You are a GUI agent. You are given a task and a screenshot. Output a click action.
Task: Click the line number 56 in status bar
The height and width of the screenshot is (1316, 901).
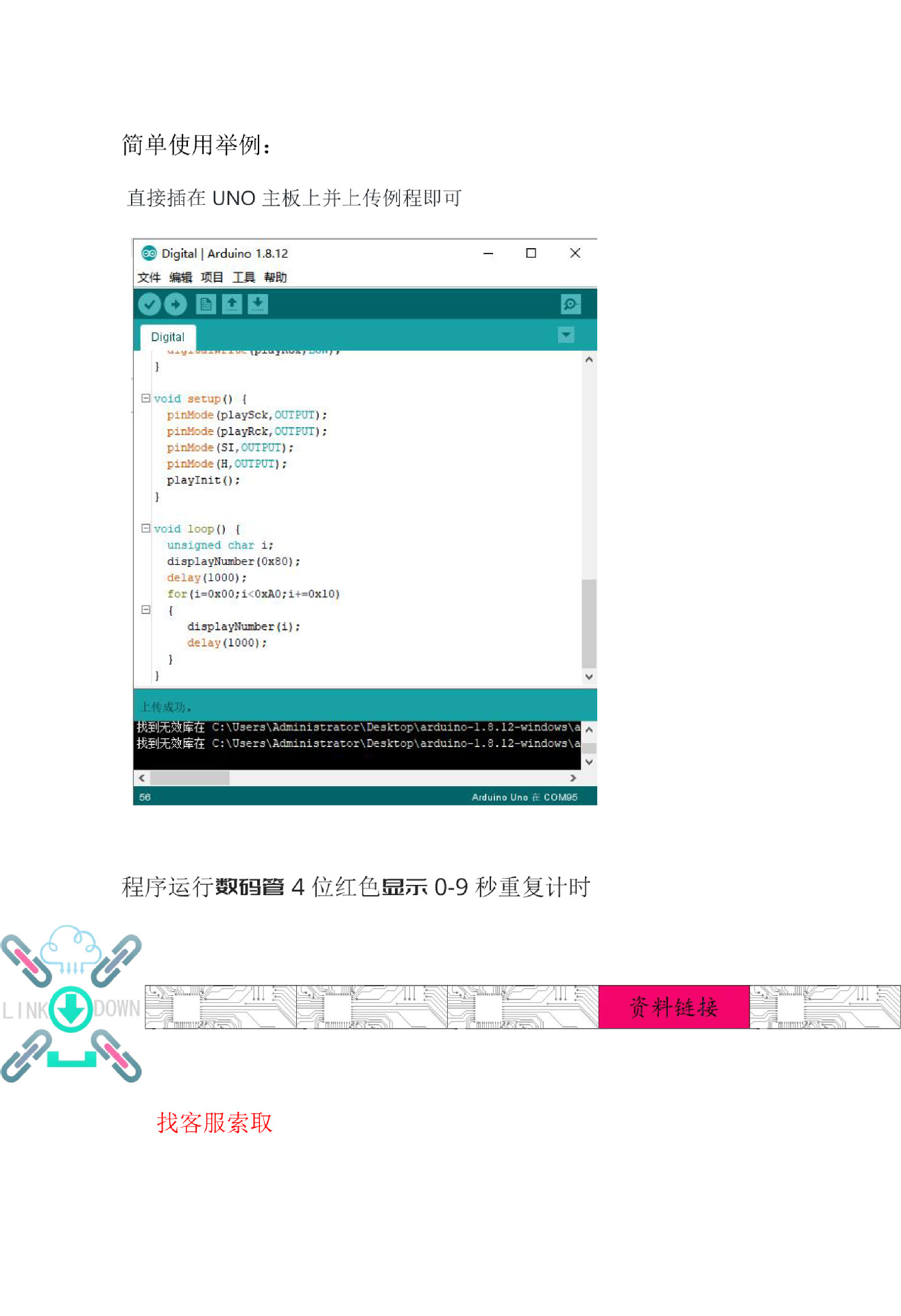pyautogui.click(x=145, y=797)
